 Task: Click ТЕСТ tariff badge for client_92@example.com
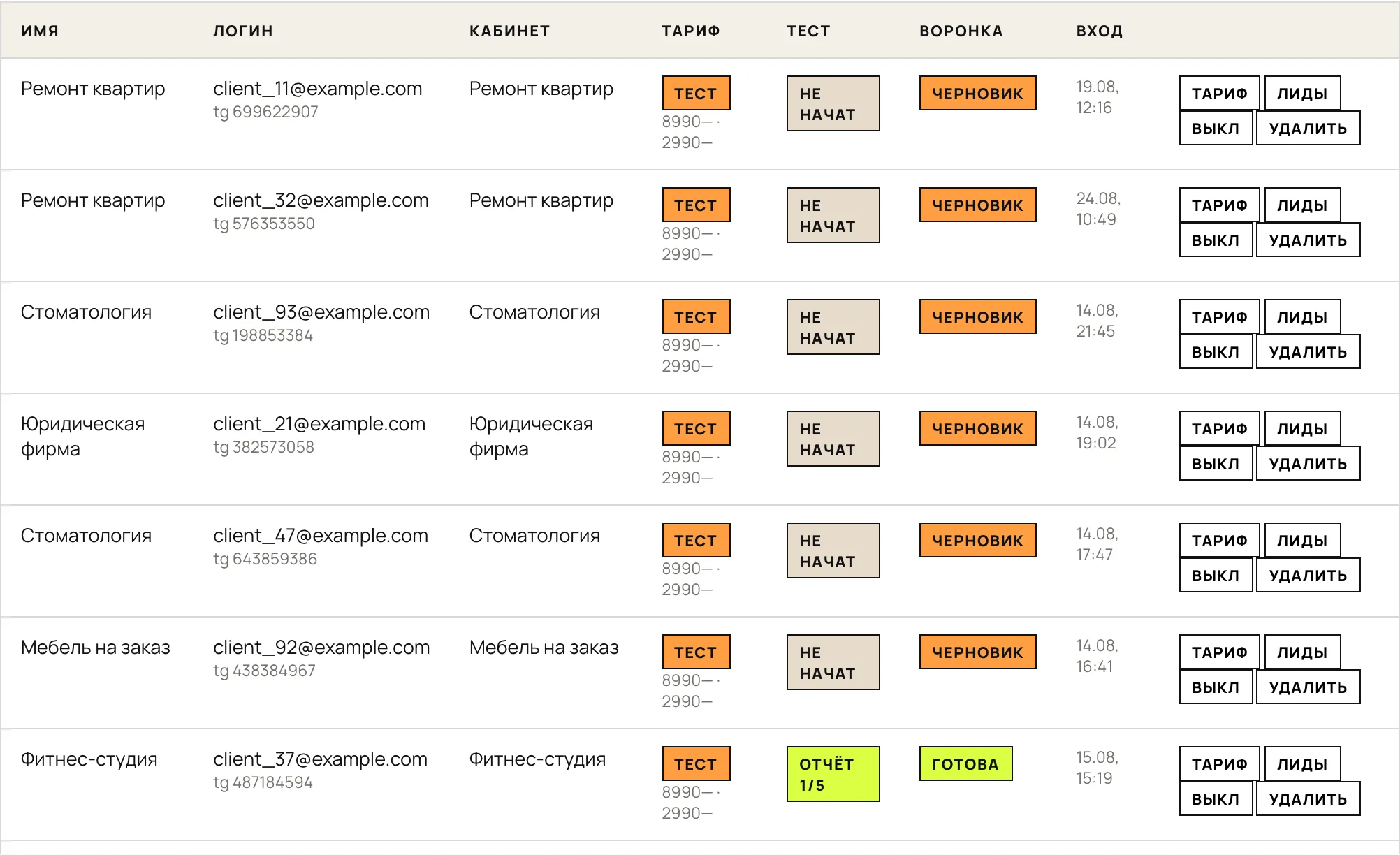(x=696, y=652)
